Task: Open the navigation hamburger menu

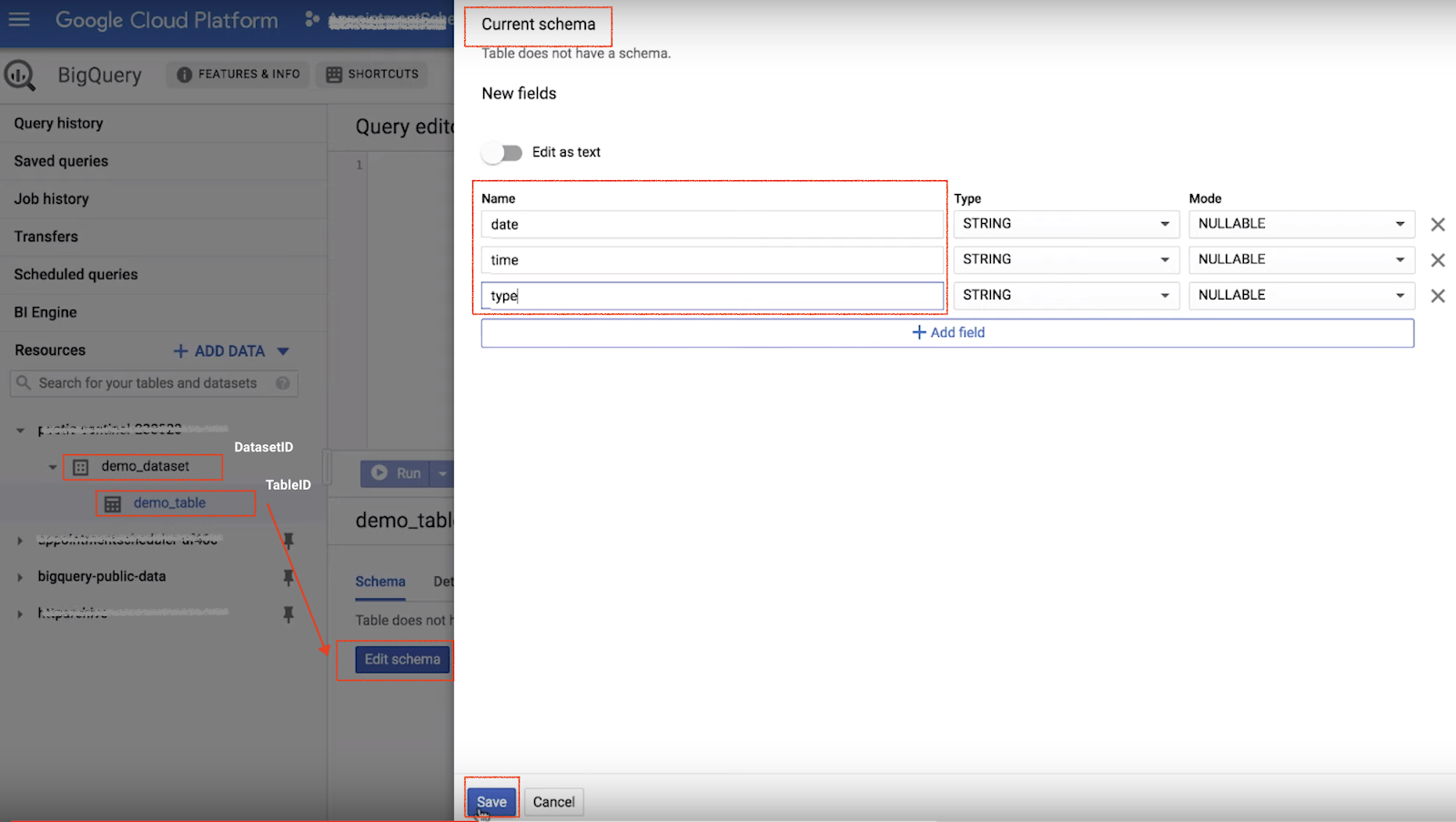Action: click(x=19, y=20)
